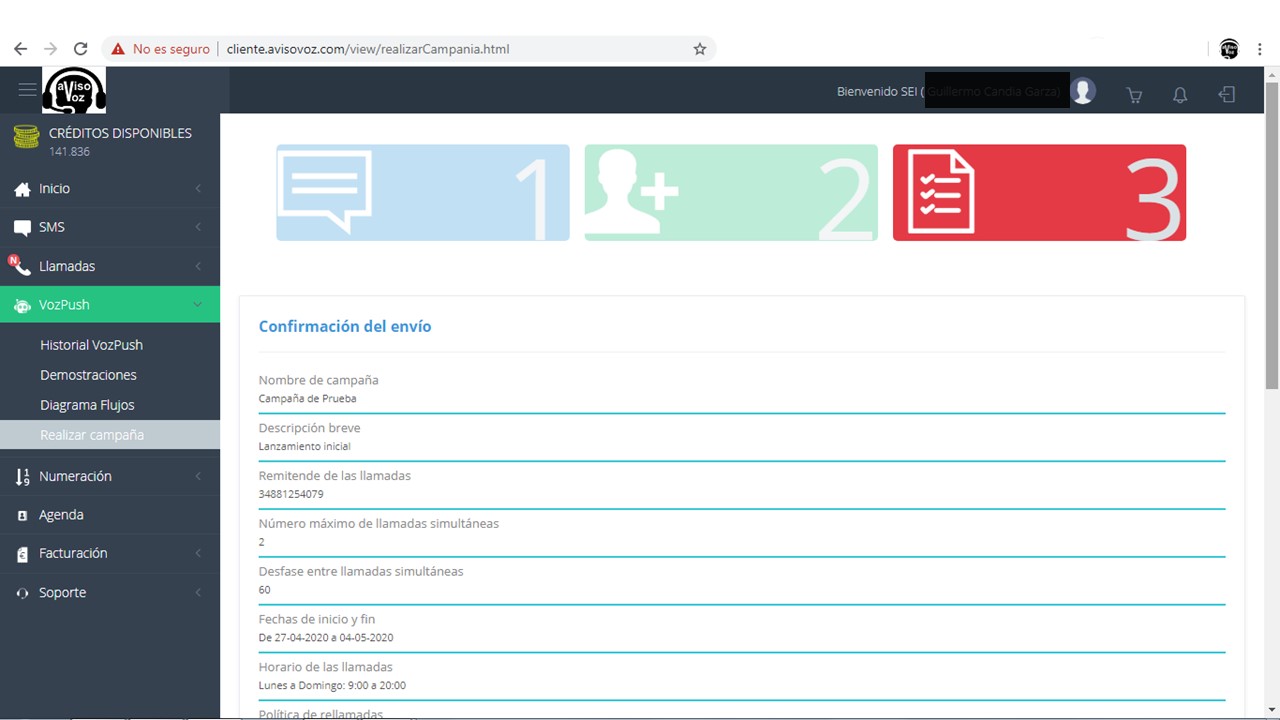This screenshot has height=720, width=1280.
Task: Click the Inicio home icon
Action: pyautogui.click(x=22, y=189)
